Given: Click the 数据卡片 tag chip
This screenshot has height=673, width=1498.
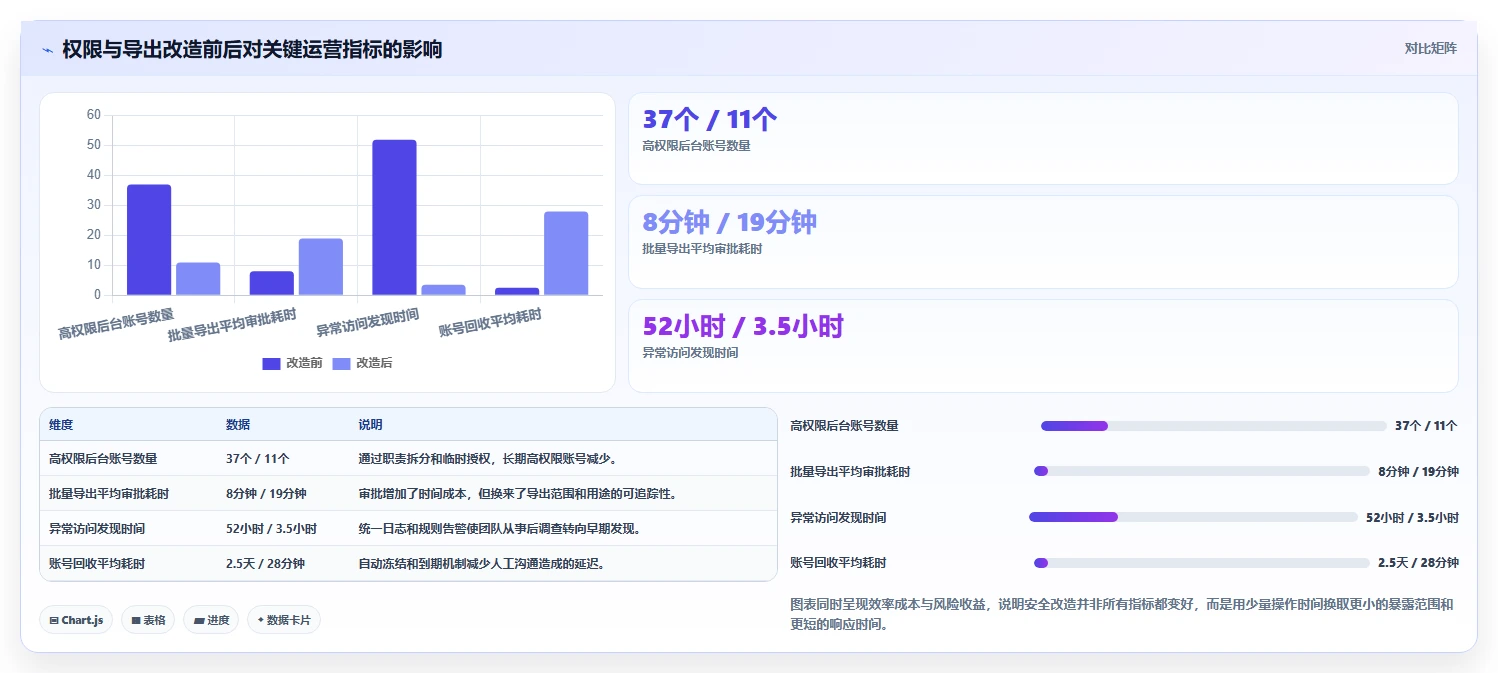Looking at the screenshot, I should point(284,620).
